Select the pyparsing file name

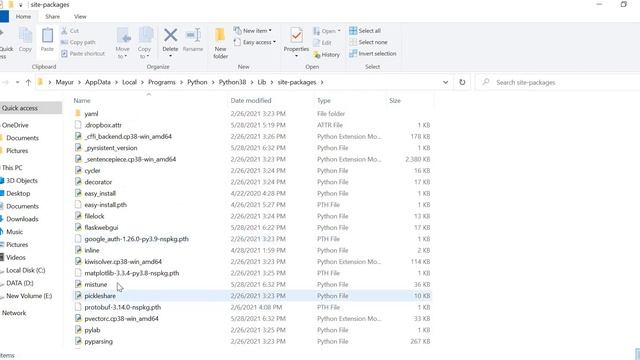tap(98, 341)
